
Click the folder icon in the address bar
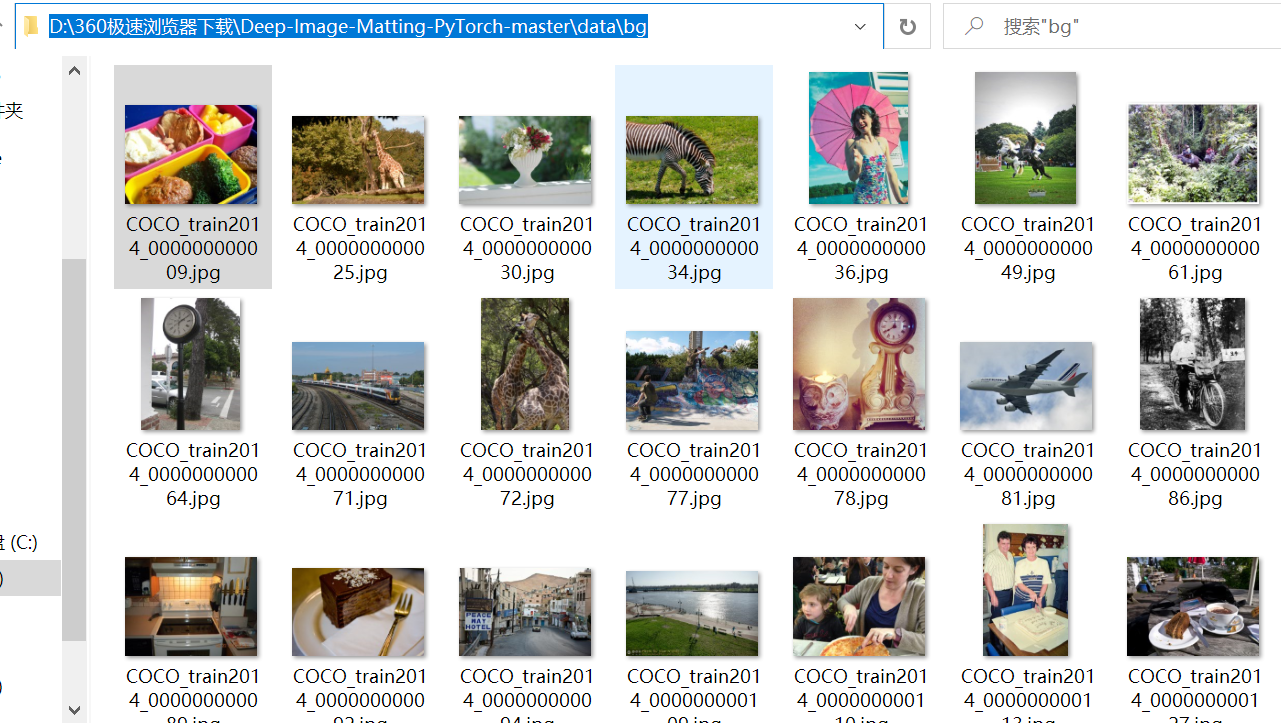tap(32, 26)
